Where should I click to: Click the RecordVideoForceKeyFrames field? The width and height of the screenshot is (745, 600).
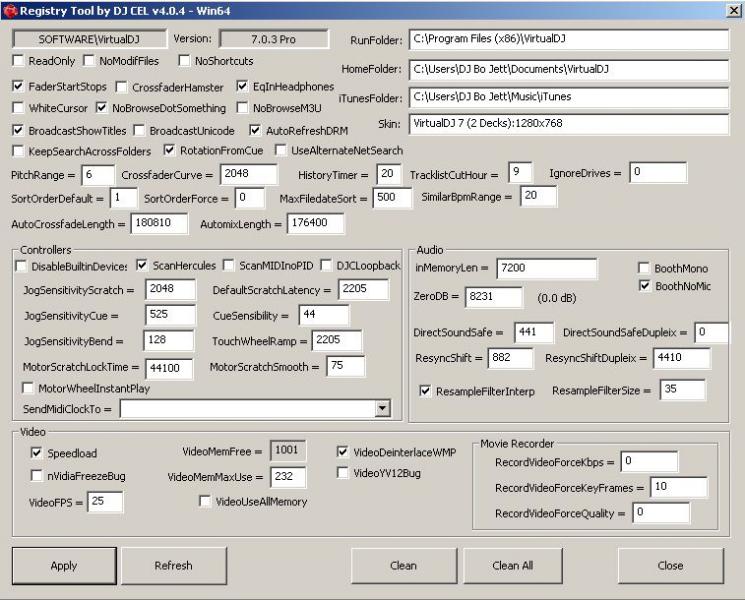point(679,487)
